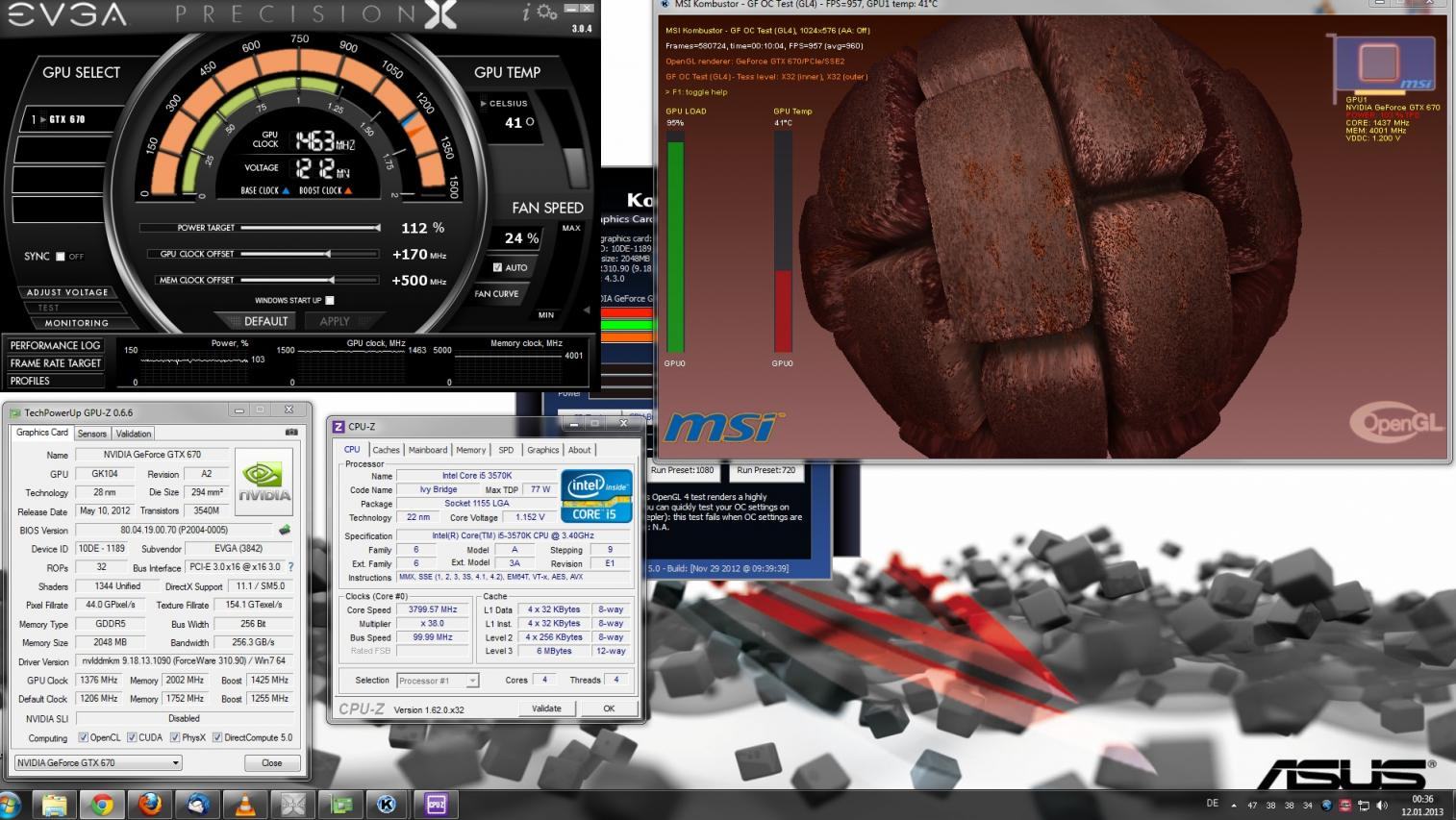Open GPU selection dropdown in GPU-Z
Screen dimensions: 1456x820
[x=98, y=762]
